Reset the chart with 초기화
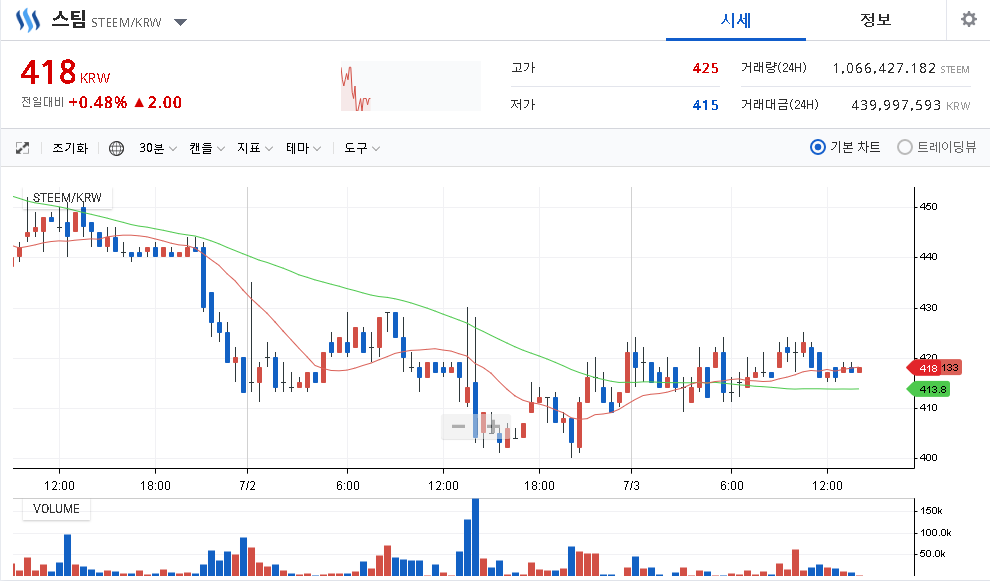The height and width of the screenshot is (581, 990). [70, 148]
